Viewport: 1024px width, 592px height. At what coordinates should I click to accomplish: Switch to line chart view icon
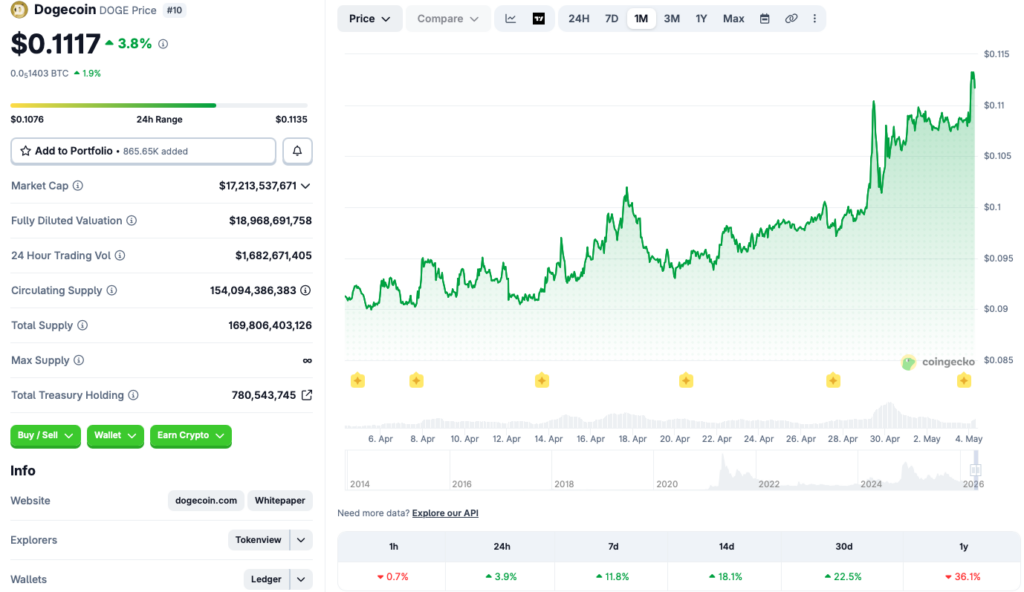tap(511, 19)
